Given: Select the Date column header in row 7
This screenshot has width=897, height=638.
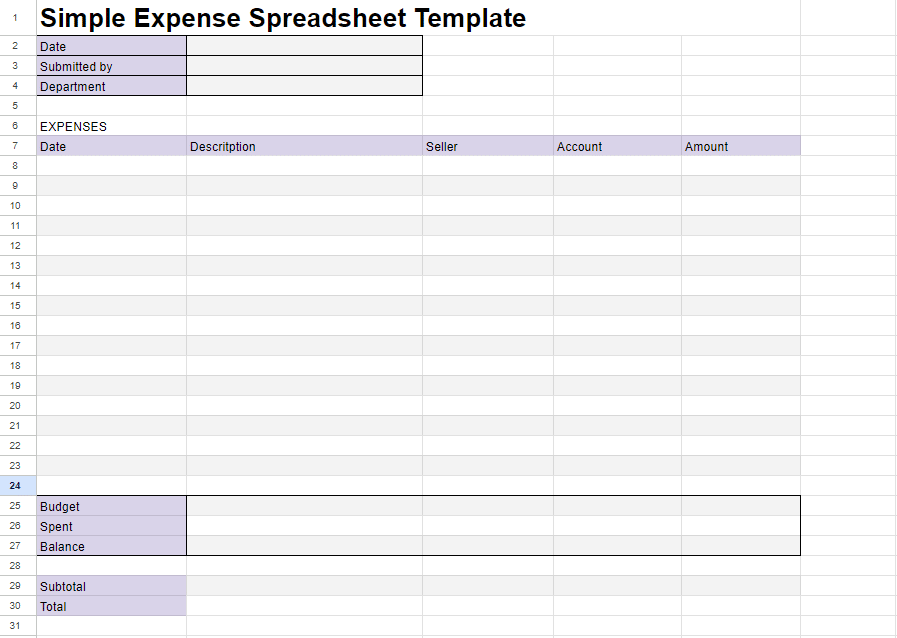Looking at the screenshot, I should pyautogui.click(x=112, y=146).
